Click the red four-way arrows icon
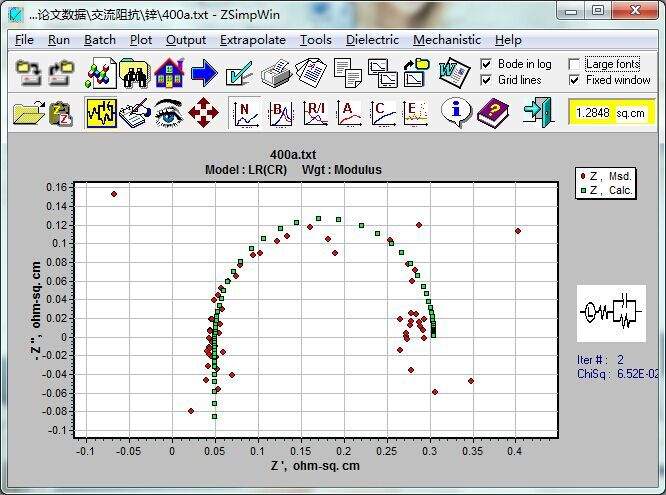The width and height of the screenshot is (666, 495). [x=203, y=113]
